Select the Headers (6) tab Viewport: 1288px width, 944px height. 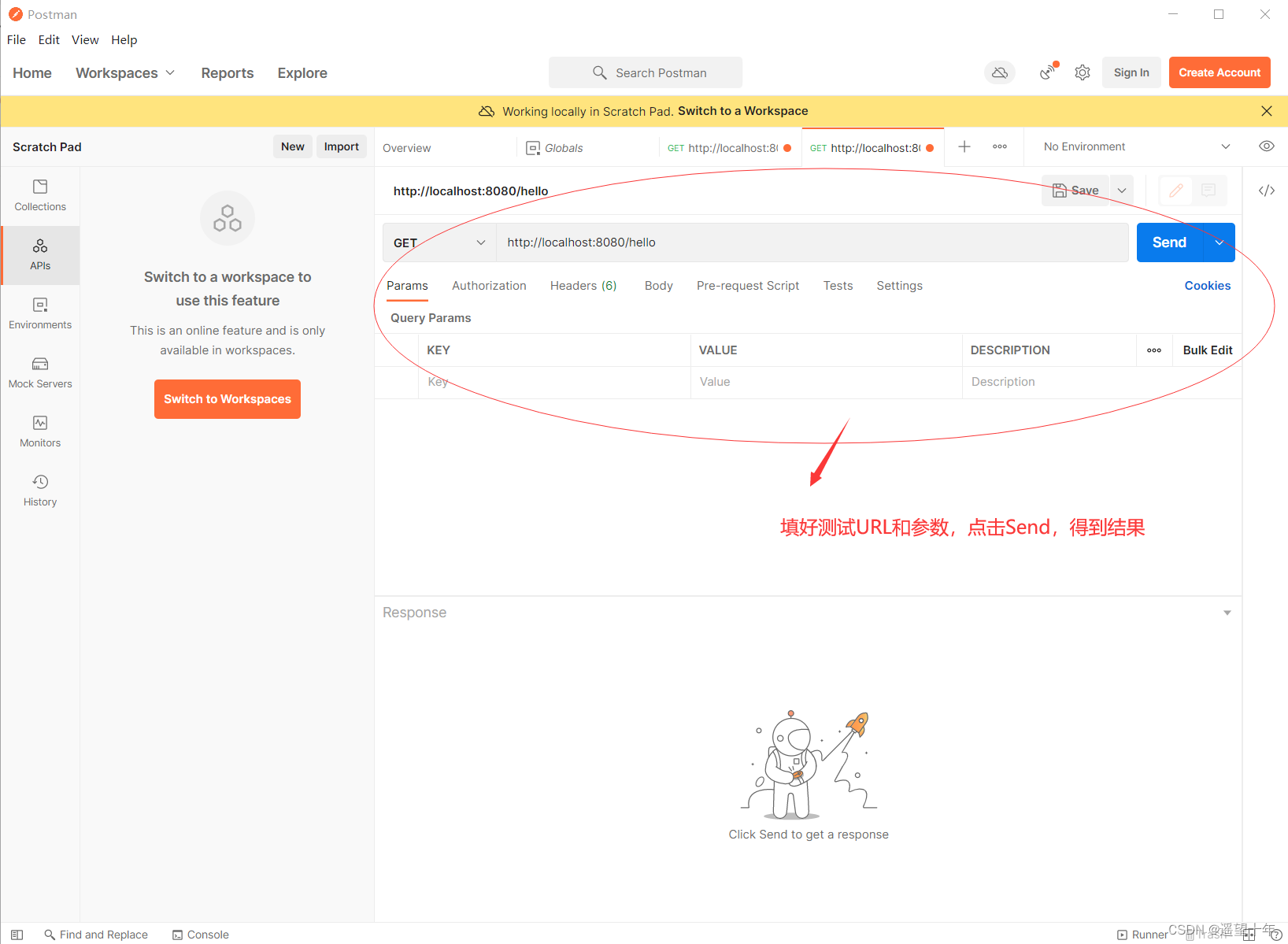[x=583, y=286]
